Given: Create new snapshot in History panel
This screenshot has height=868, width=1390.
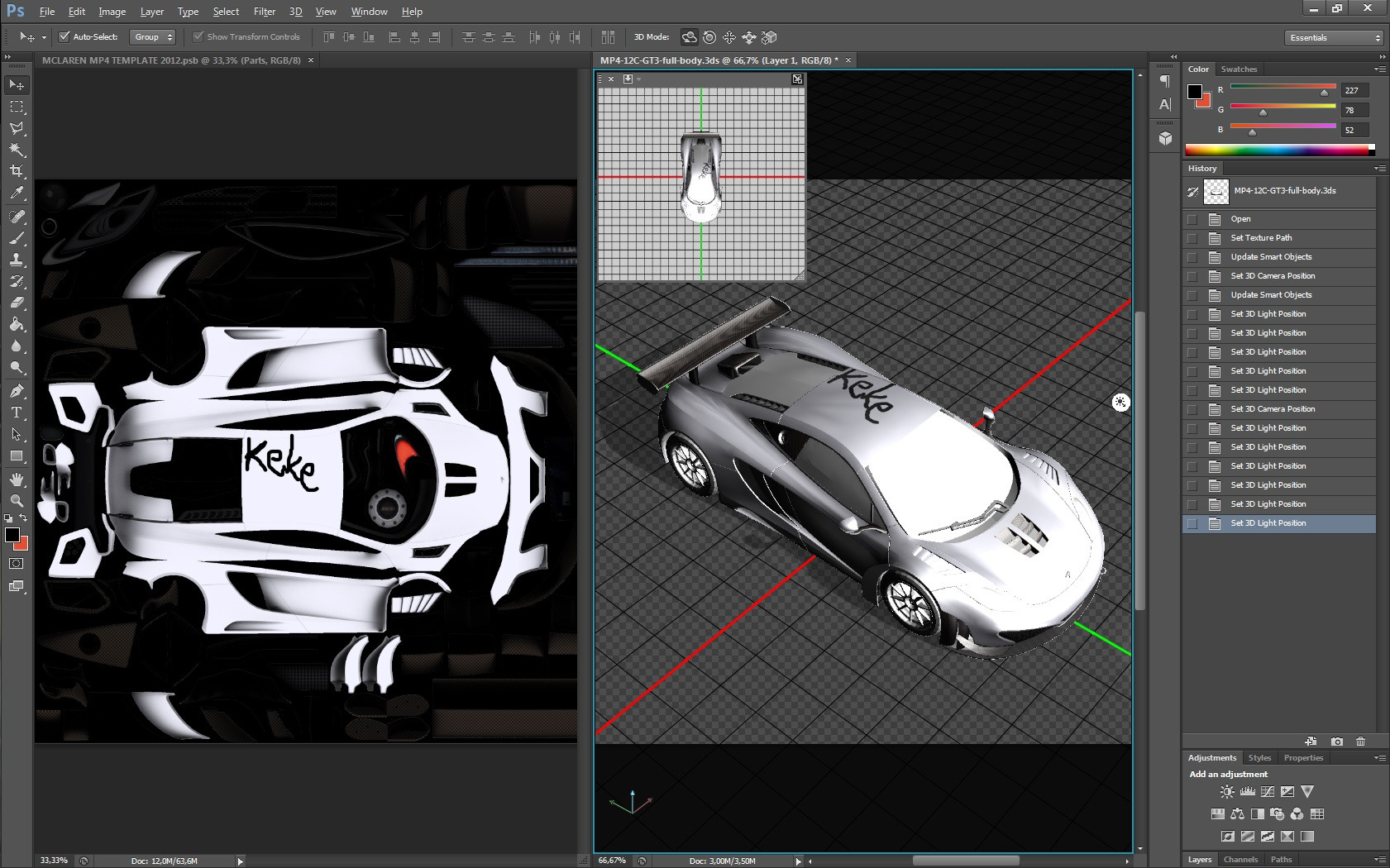Looking at the screenshot, I should click(1336, 742).
